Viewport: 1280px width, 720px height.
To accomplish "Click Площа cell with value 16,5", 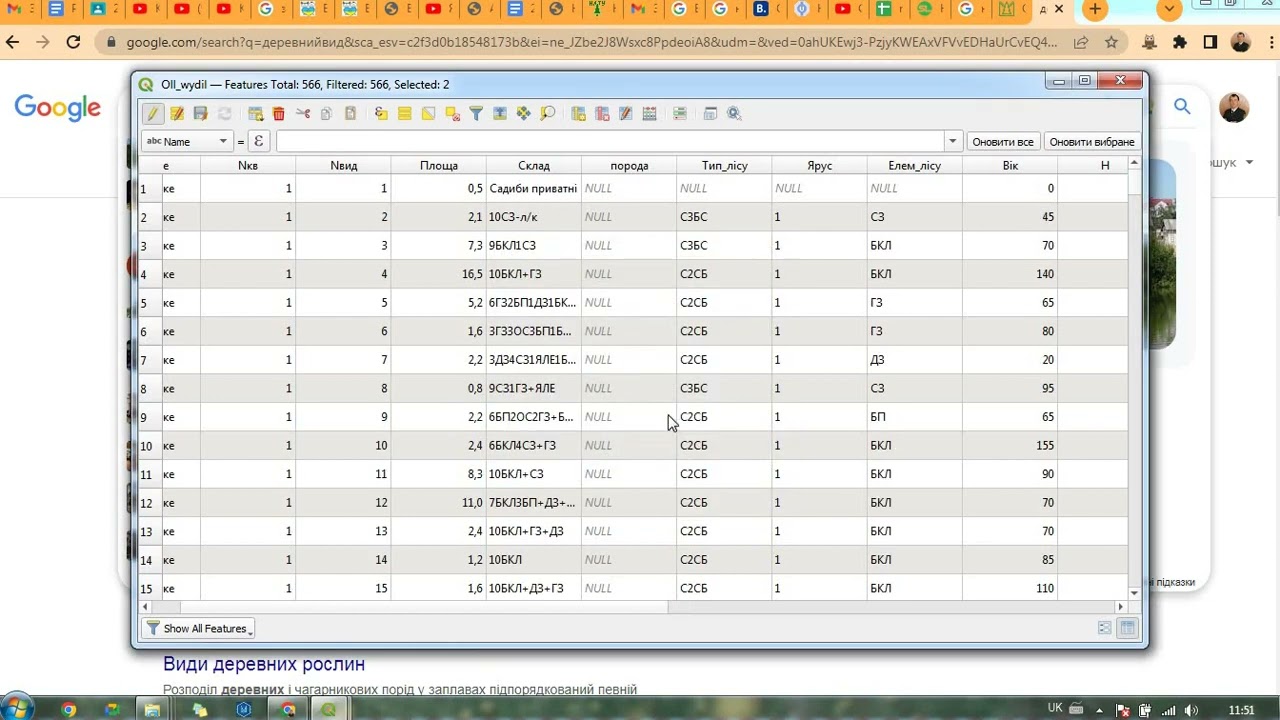I will click(x=438, y=274).
